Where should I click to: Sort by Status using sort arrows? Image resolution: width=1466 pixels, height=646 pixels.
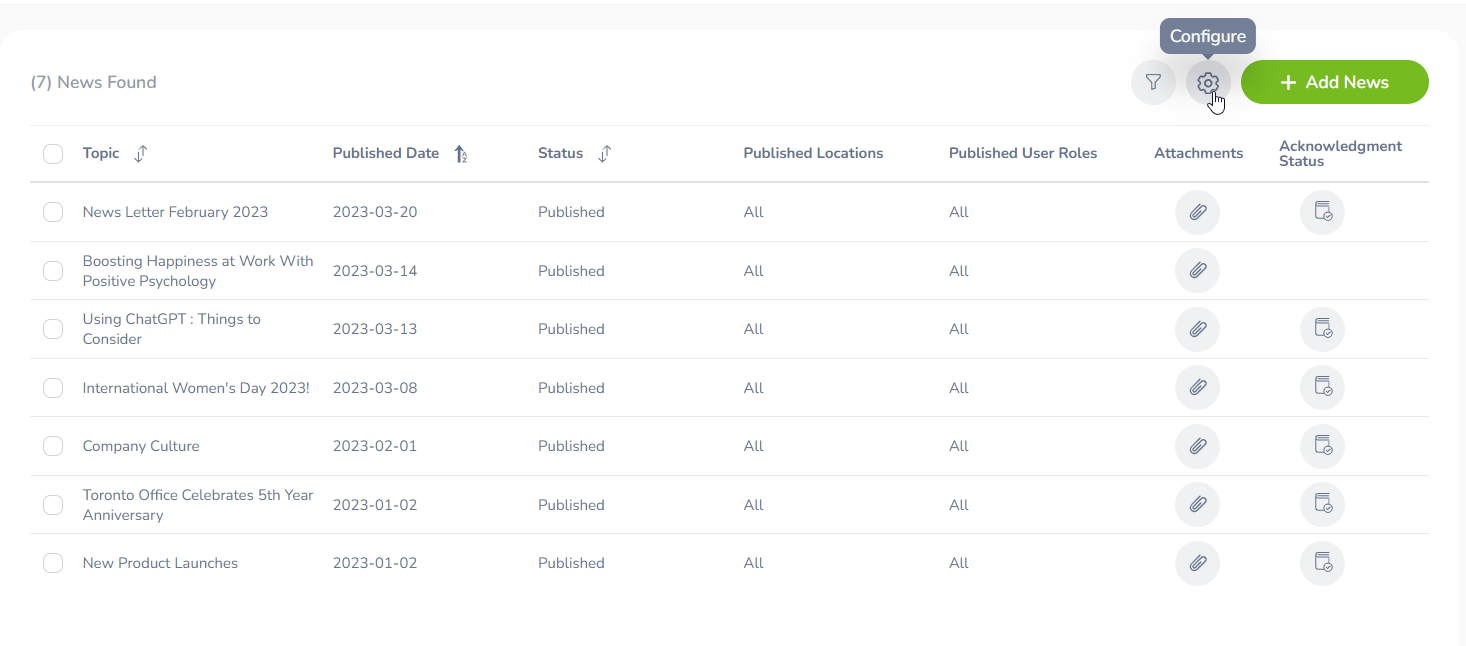tap(604, 154)
